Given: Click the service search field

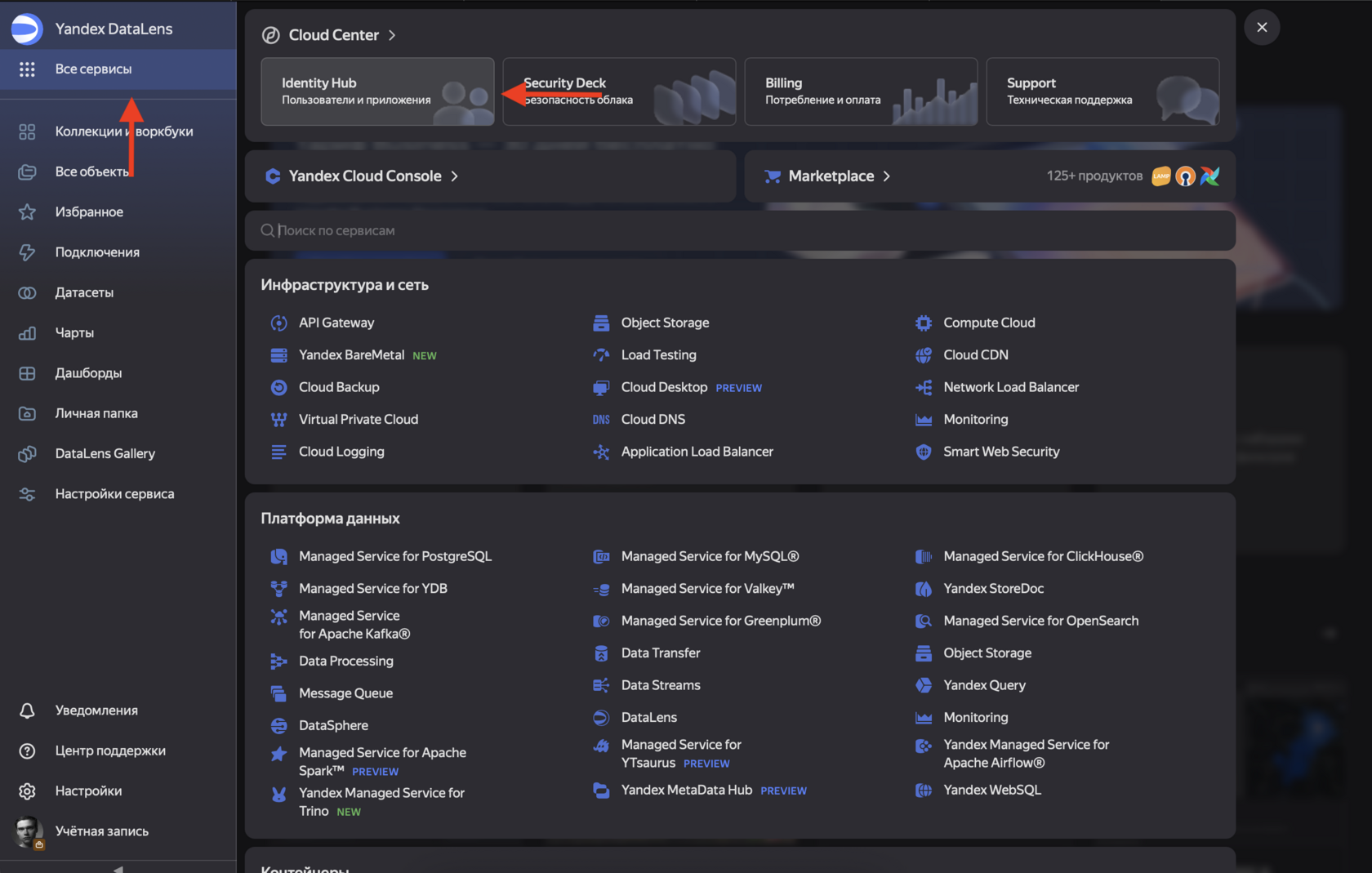Looking at the screenshot, I should [740, 231].
